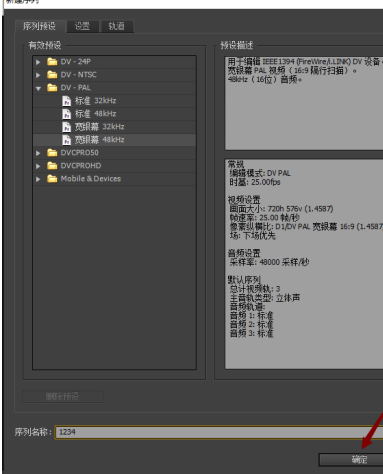Image resolution: width=383 pixels, height=474 pixels.
Task: Select the DV - NTSC label
Action: pos(79,75)
